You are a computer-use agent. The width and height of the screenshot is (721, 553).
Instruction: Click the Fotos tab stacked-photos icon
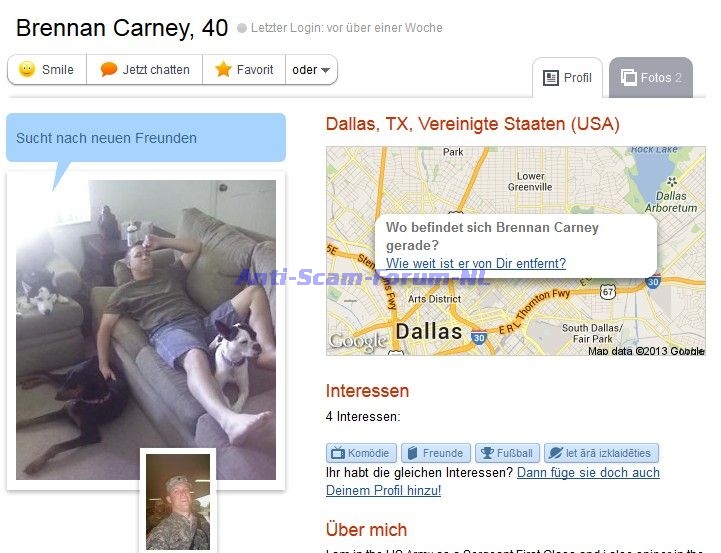pyautogui.click(x=629, y=77)
